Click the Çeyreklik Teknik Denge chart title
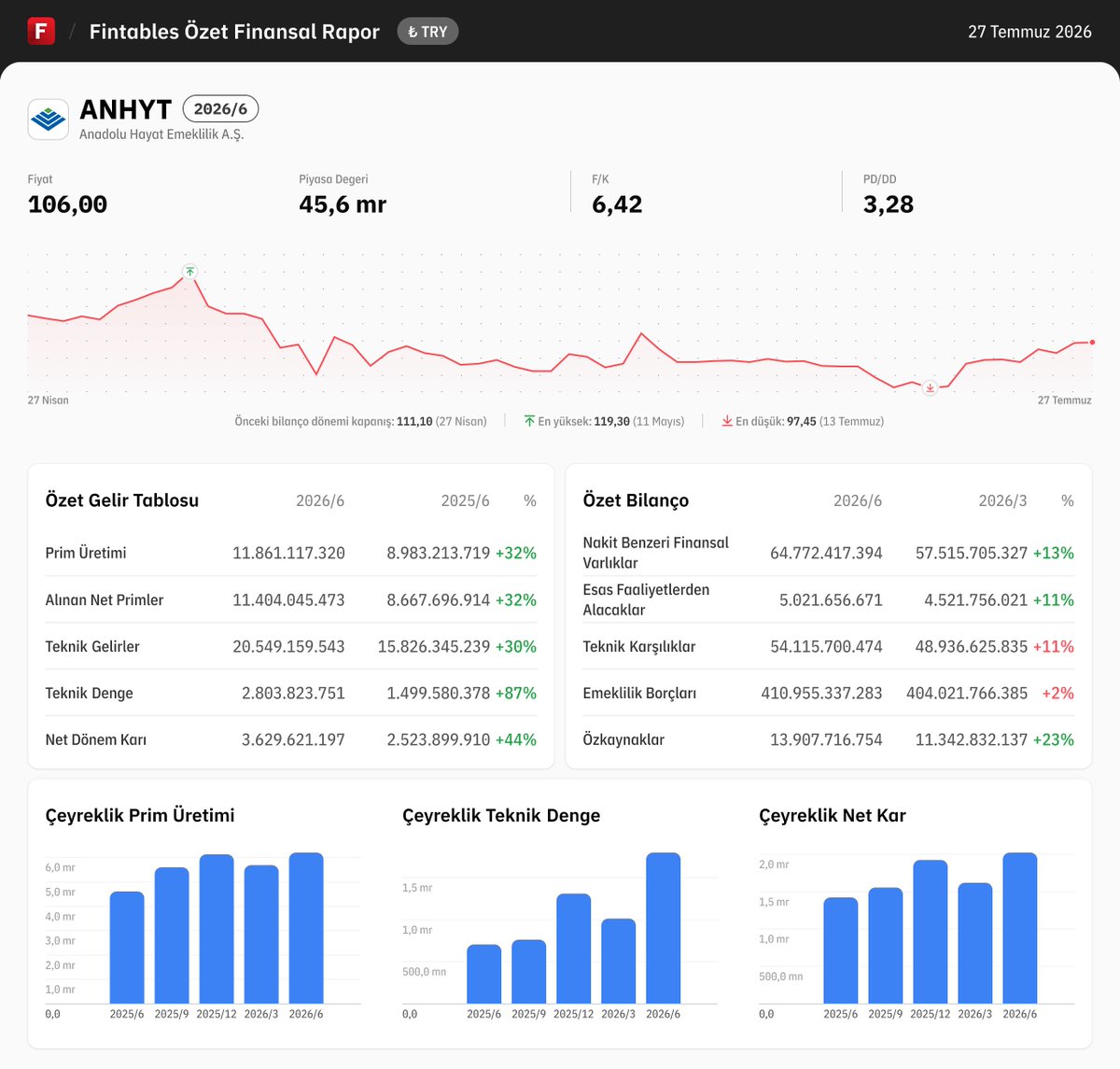1120x1069 pixels. point(501,815)
